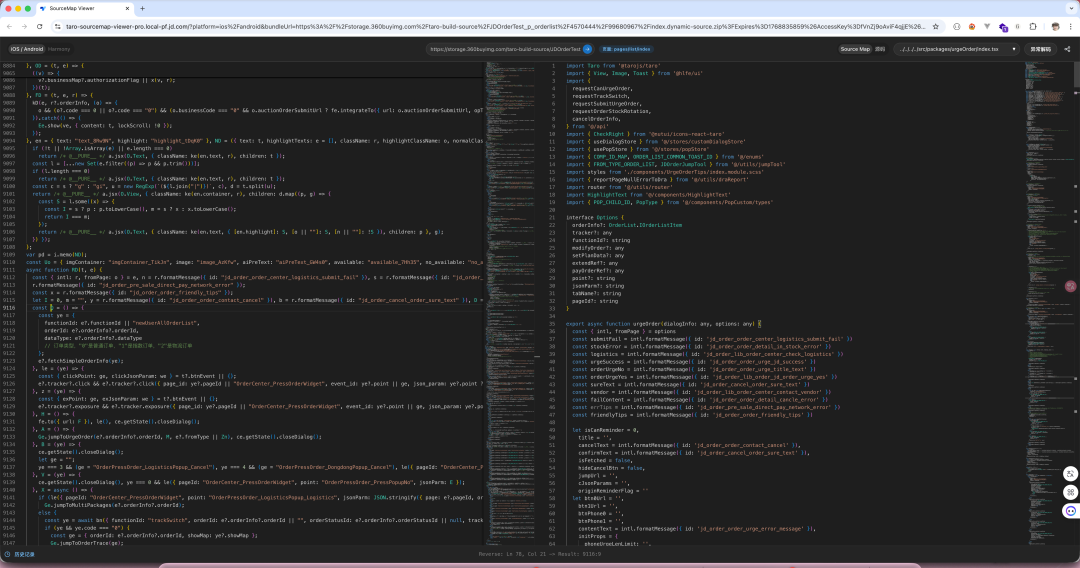This screenshot has height=568, width=1080.
Task: Click the 'import HighlightText' line
Action: coord(648,195)
